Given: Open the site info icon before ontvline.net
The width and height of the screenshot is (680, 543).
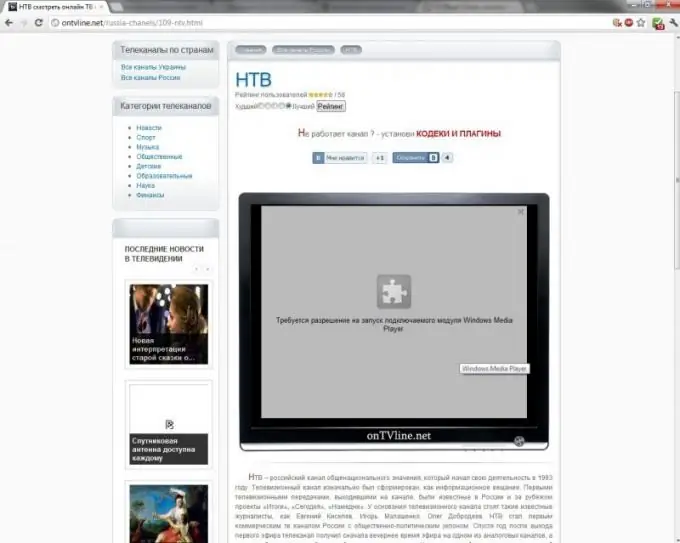Looking at the screenshot, I should coord(55,23).
